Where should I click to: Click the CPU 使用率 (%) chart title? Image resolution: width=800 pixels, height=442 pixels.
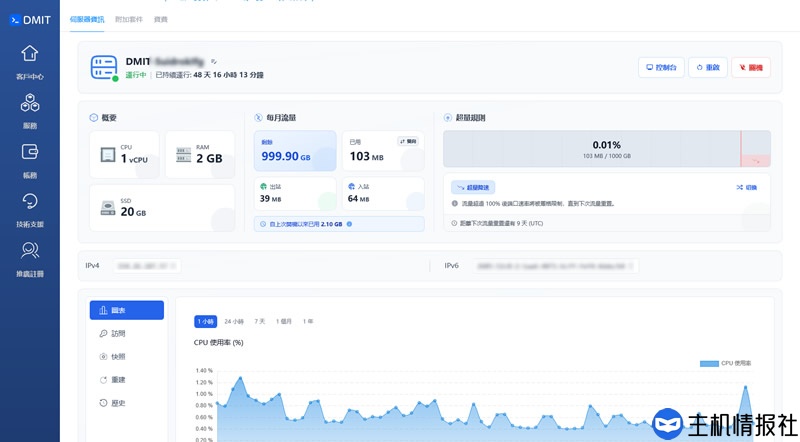coord(218,342)
